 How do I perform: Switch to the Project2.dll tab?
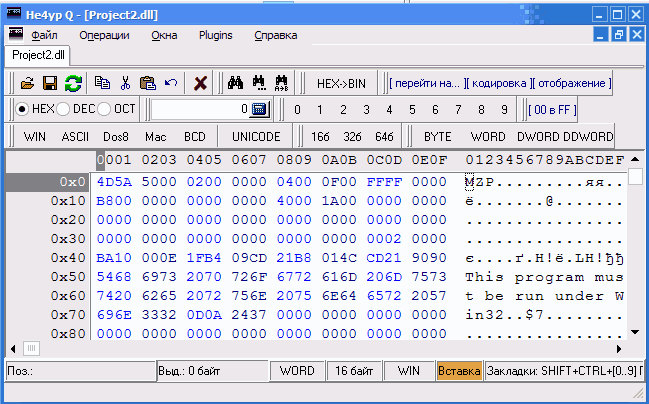[x=38, y=55]
